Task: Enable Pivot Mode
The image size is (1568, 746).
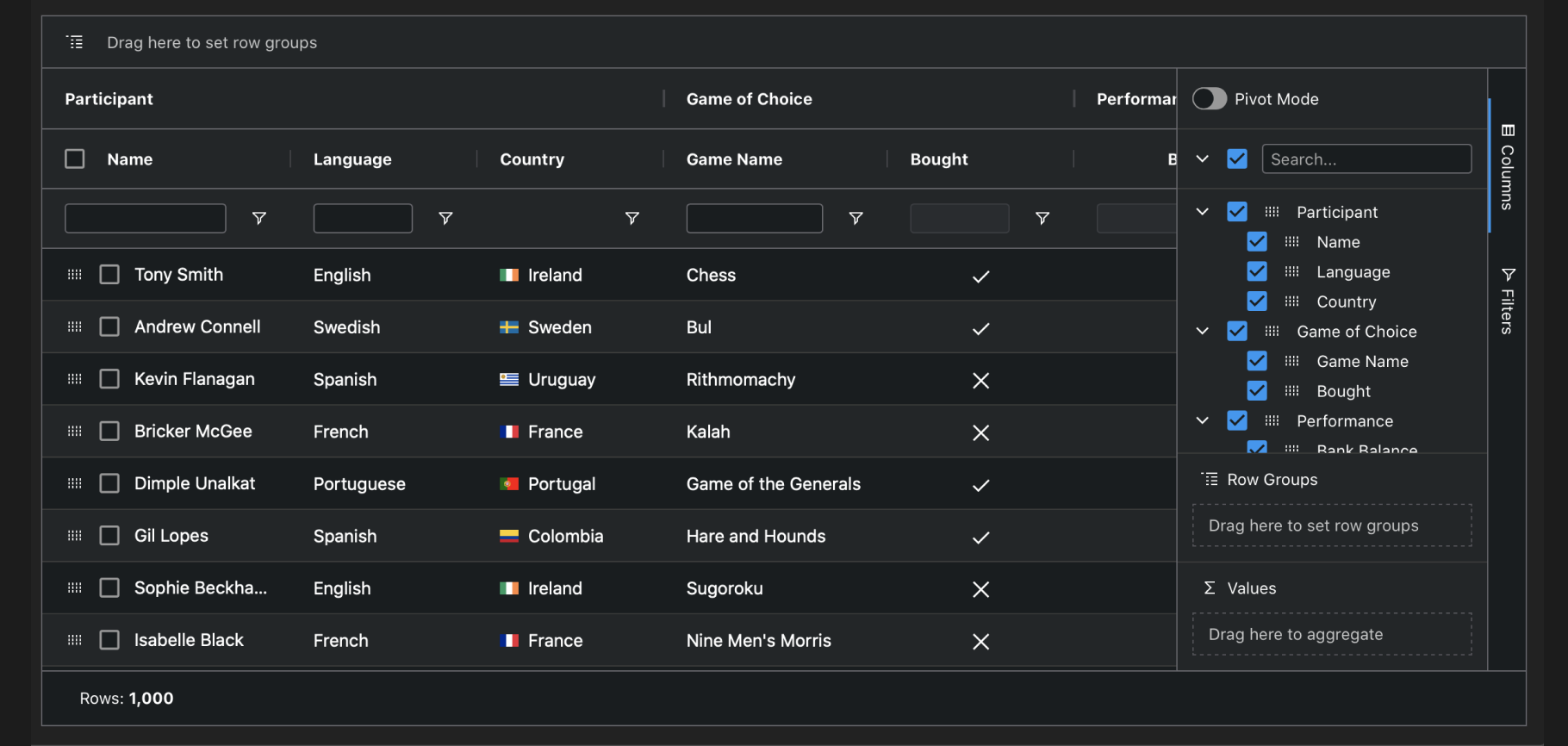Action: (x=1209, y=98)
